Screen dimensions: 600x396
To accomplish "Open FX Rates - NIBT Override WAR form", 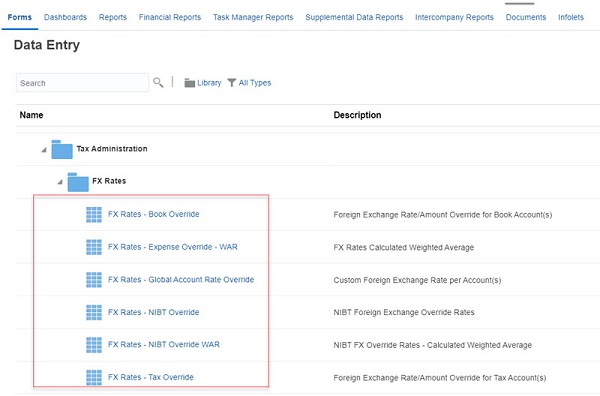I will click(x=164, y=344).
